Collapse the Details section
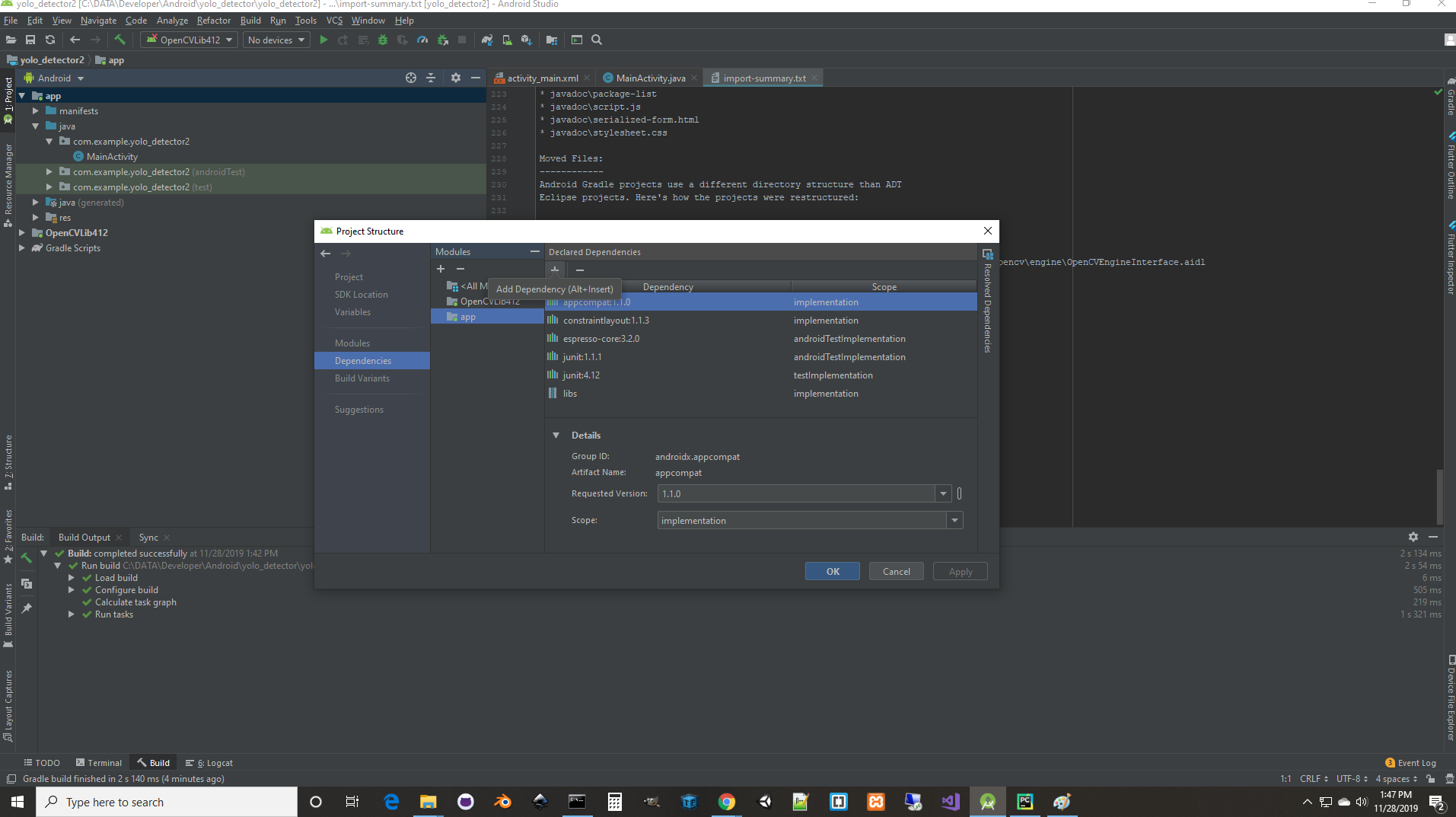The width and height of the screenshot is (1456, 817). click(x=556, y=436)
